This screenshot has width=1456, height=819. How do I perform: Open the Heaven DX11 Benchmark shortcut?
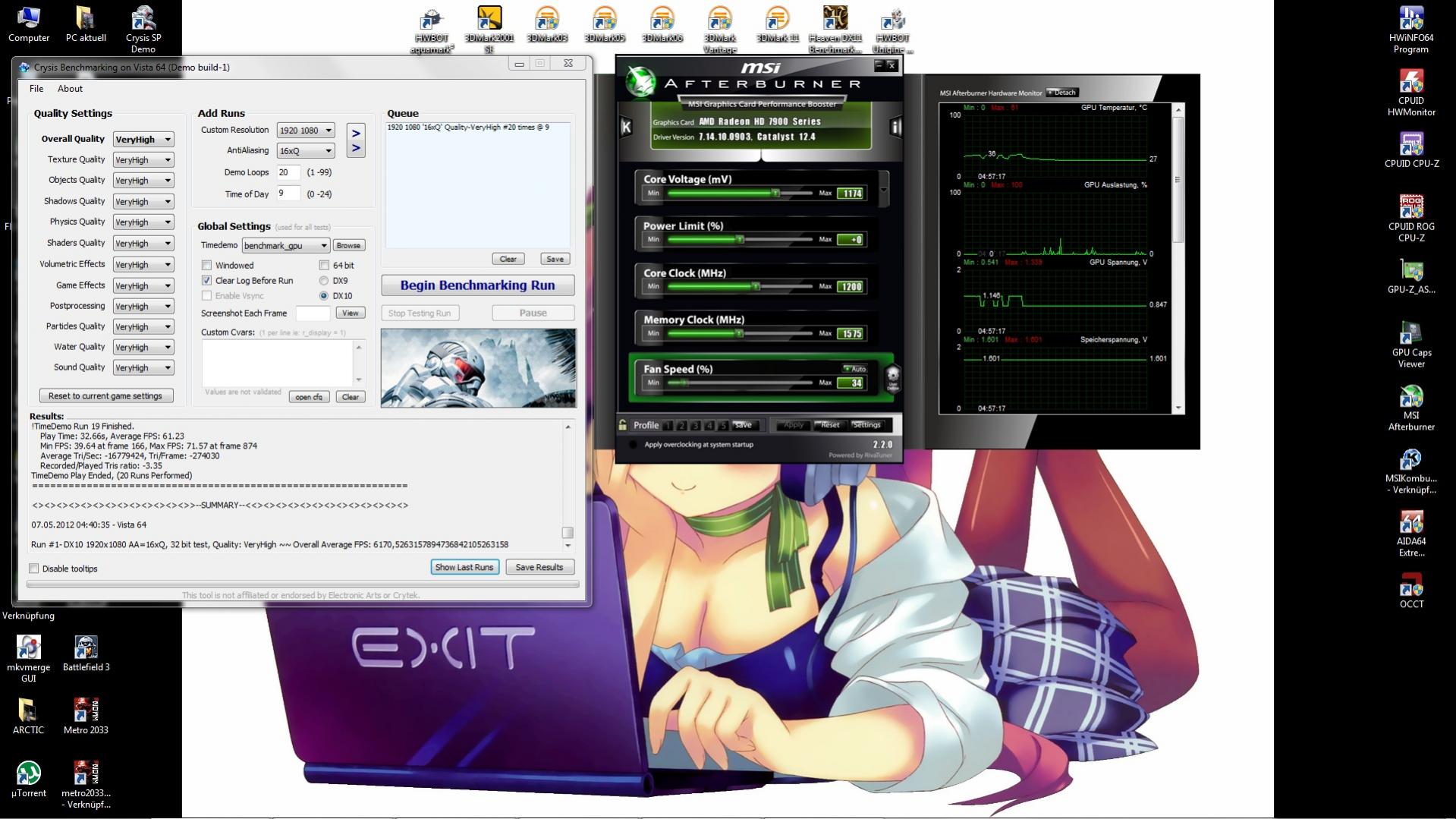click(x=835, y=30)
